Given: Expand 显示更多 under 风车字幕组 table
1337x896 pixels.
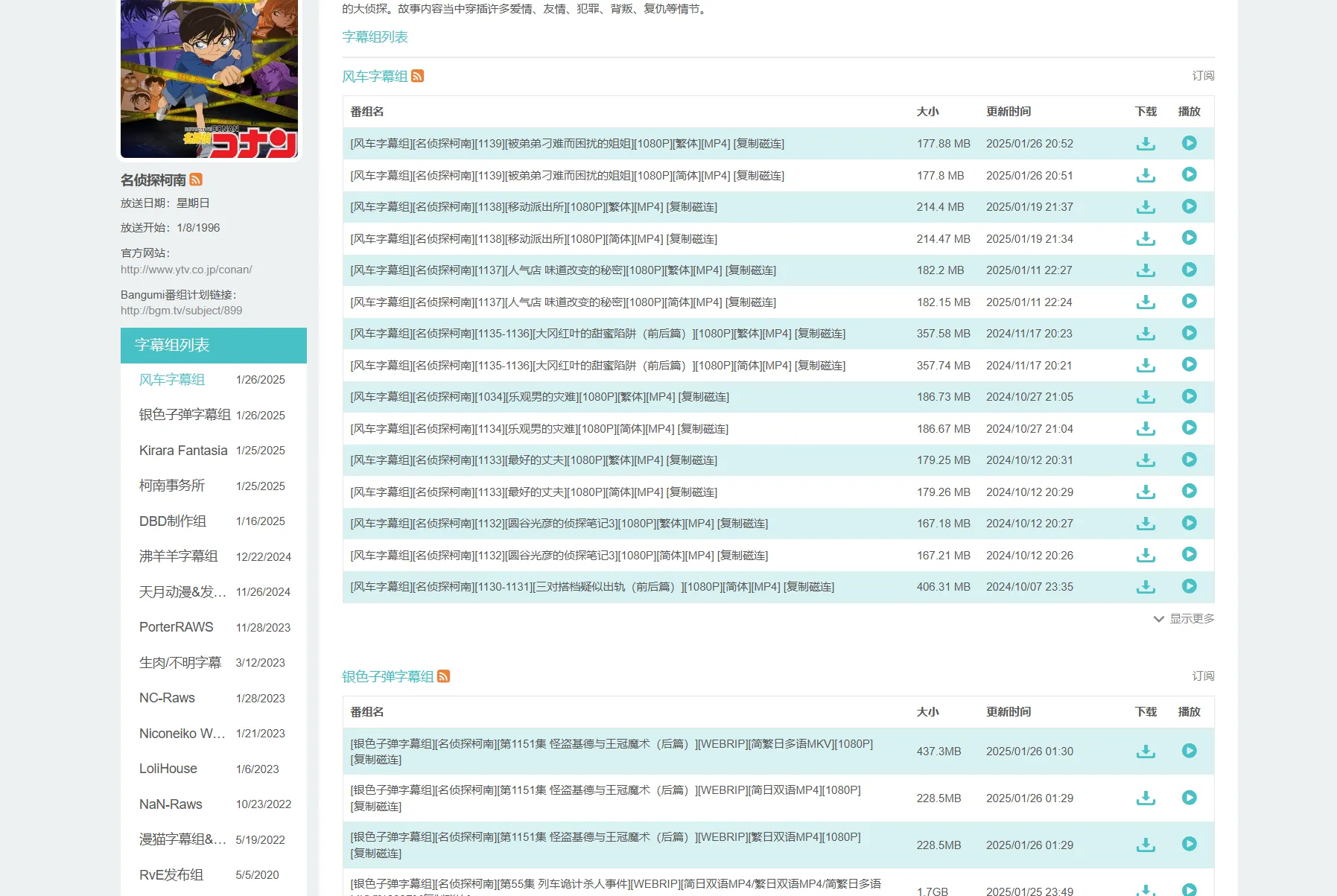Looking at the screenshot, I should pos(1184,619).
